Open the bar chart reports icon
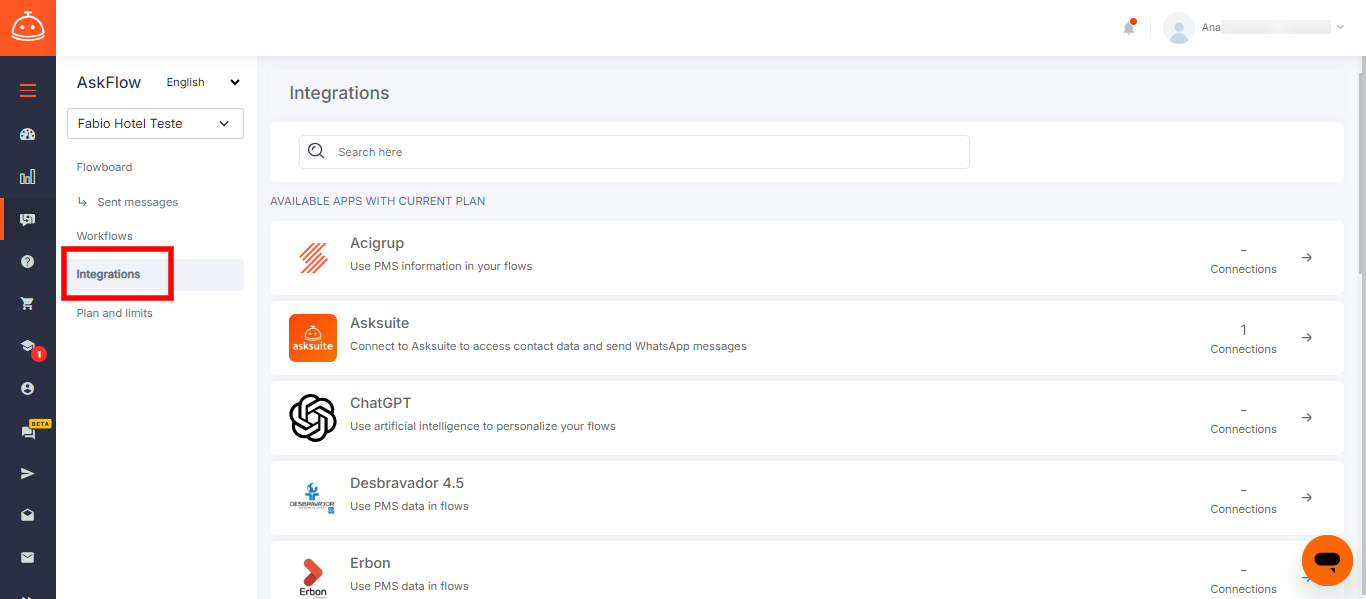1366x599 pixels. pyautogui.click(x=28, y=177)
